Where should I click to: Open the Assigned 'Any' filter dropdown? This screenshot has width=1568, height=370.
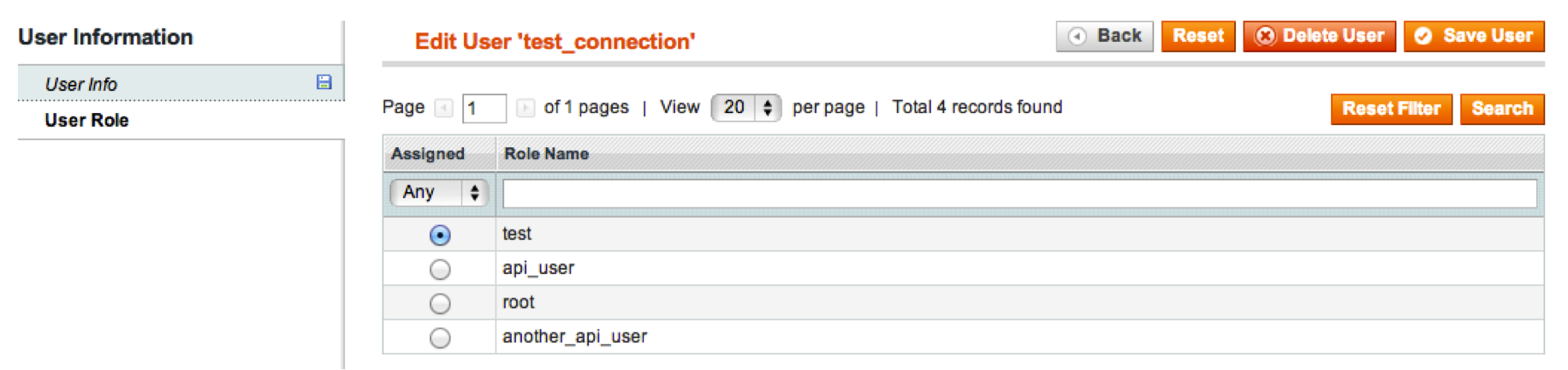click(x=439, y=193)
